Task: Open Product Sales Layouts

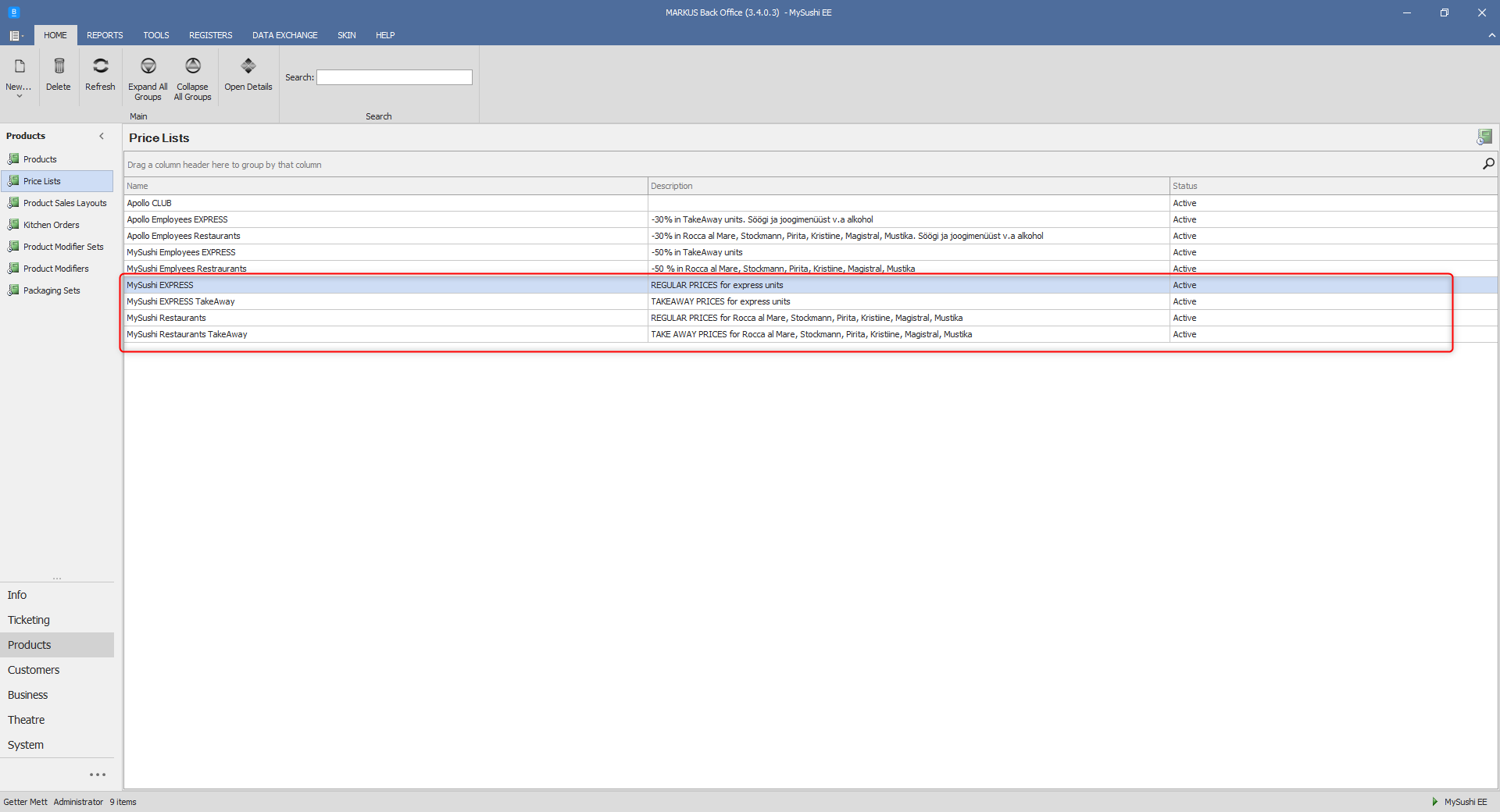Action: [65, 203]
